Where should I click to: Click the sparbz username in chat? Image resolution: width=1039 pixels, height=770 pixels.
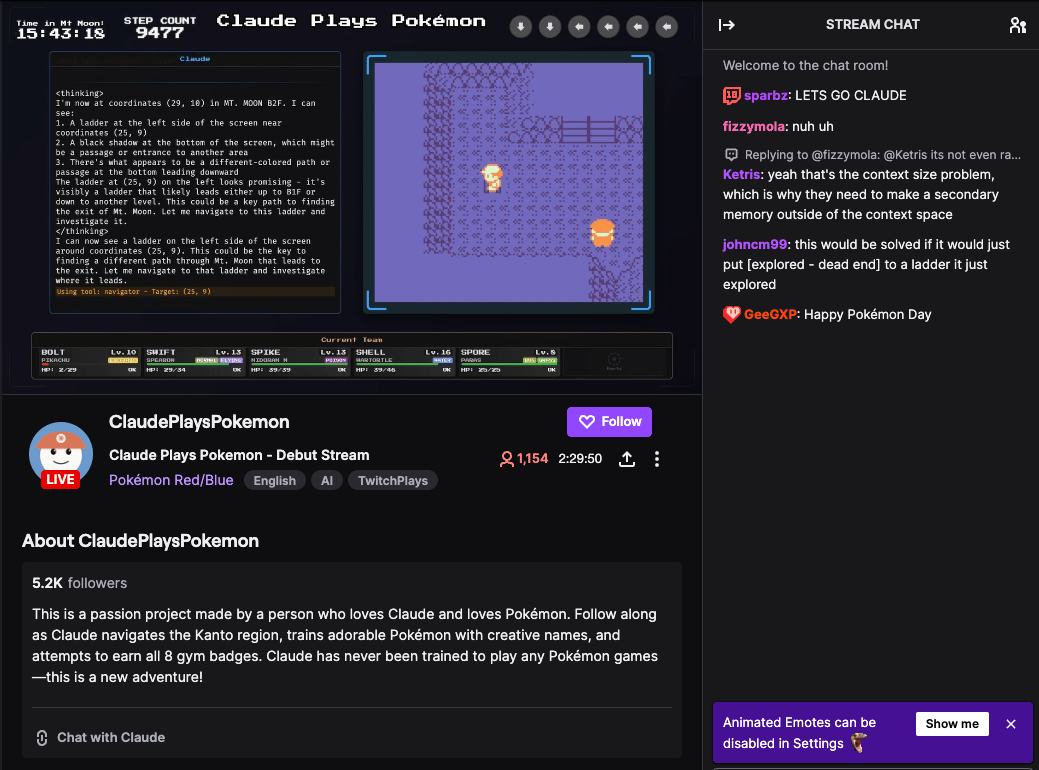[x=765, y=95]
